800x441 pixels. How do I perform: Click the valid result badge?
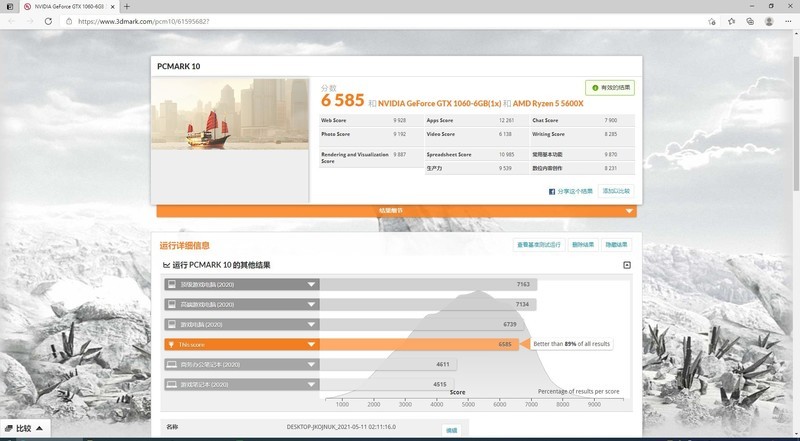coord(610,88)
